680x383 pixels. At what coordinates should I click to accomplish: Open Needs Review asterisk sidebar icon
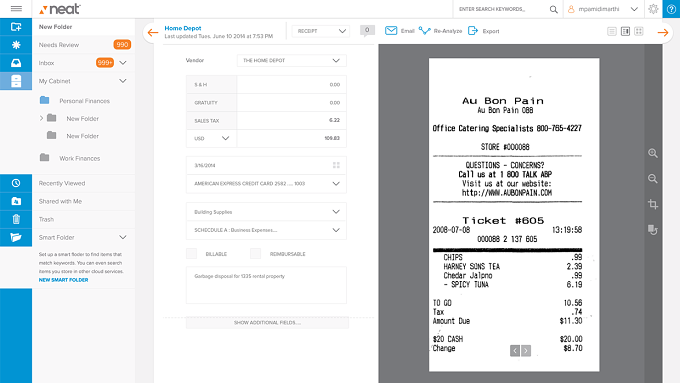coord(16,45)
